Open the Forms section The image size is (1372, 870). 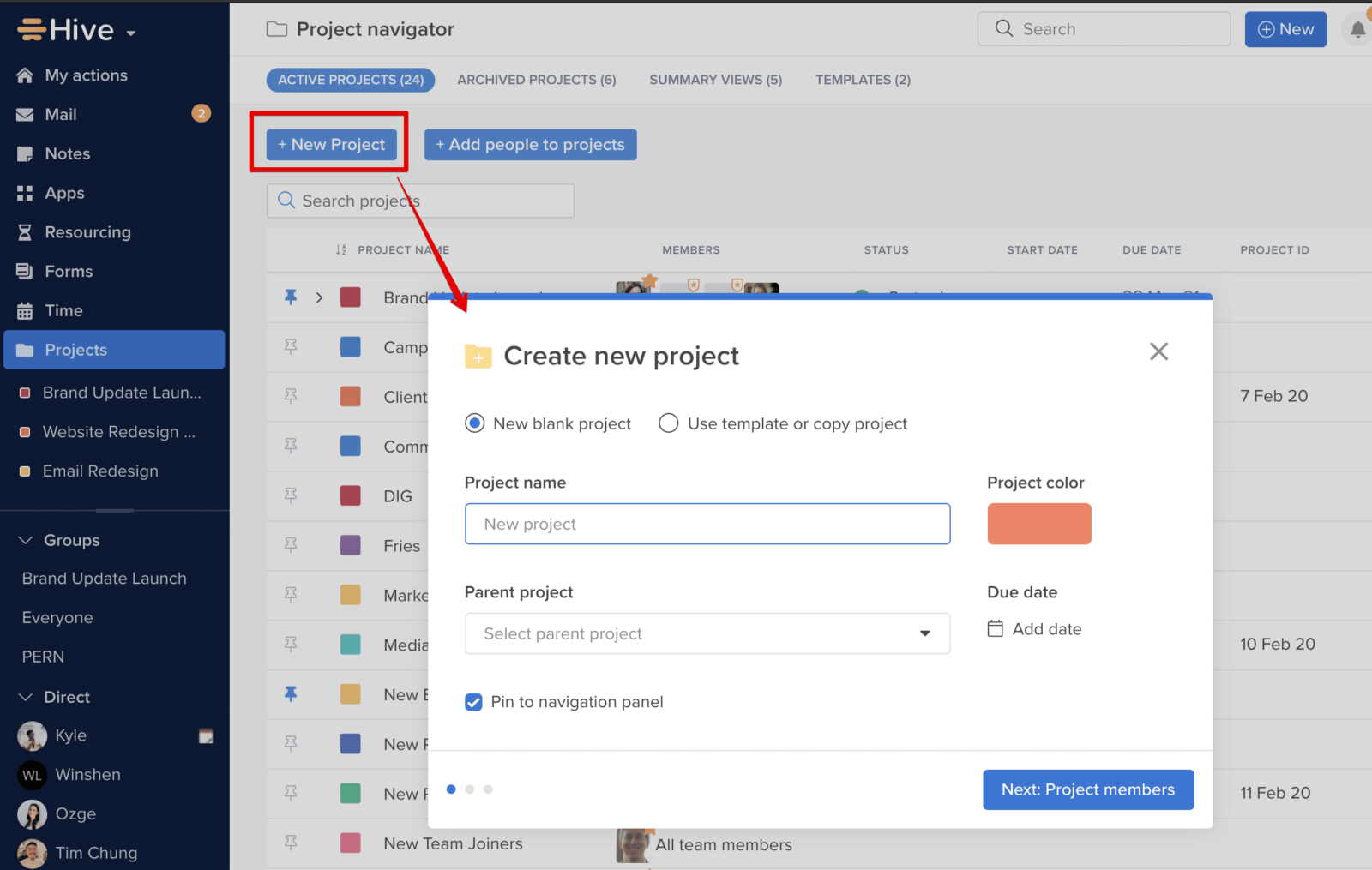click(67, 271)
